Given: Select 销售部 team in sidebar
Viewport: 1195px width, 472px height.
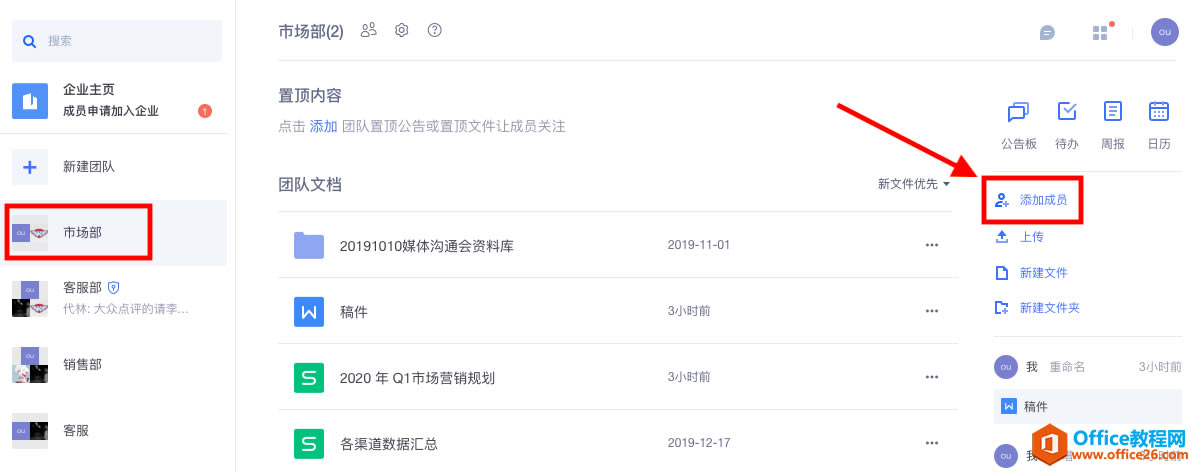Looking at the screenshot, I should tap(82, 365).
